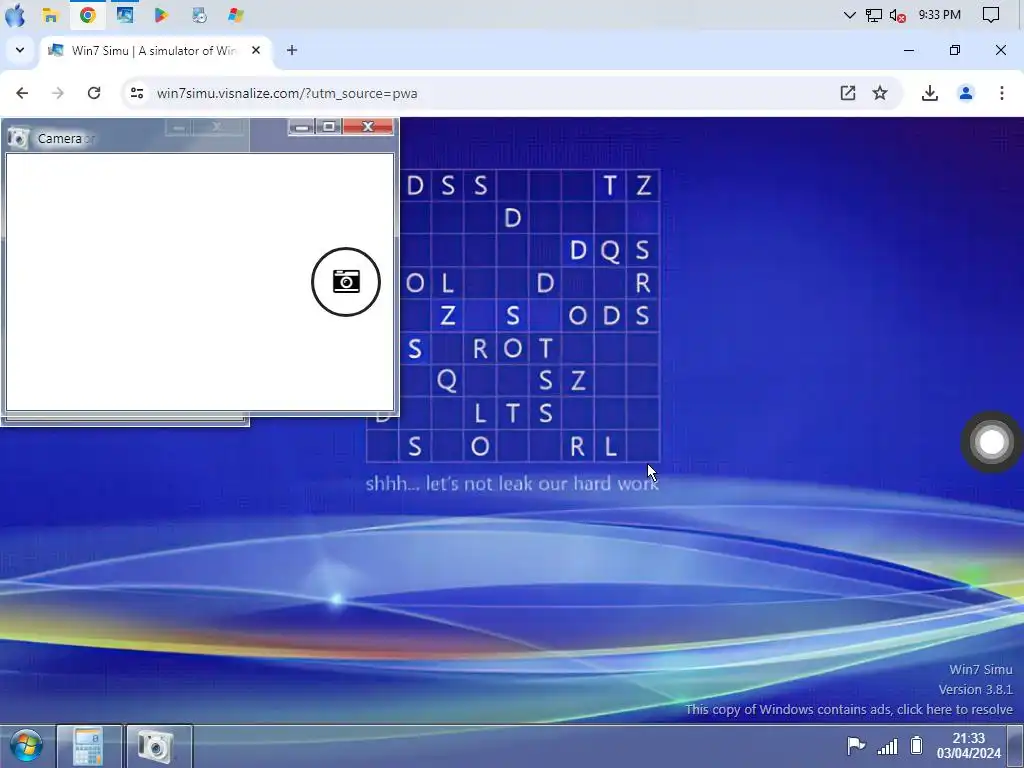Click the muted speaker tray icon

898,15
